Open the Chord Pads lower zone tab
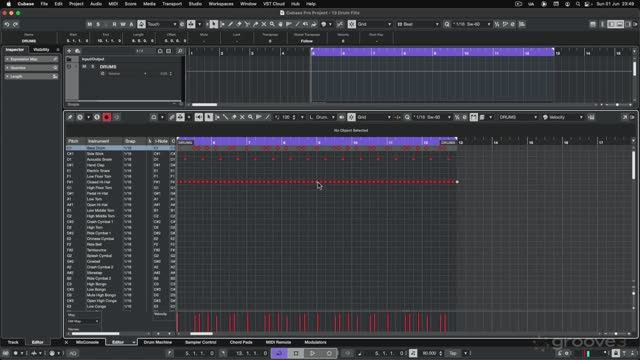This screenshot has height=360, width=640. coord(241,342)
